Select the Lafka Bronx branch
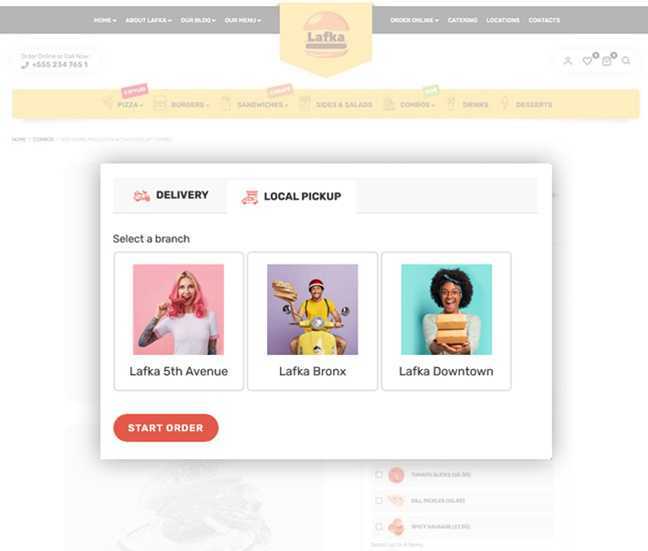Image resolution: width=648 pixels, height=551 pixels. pos(312,321)
